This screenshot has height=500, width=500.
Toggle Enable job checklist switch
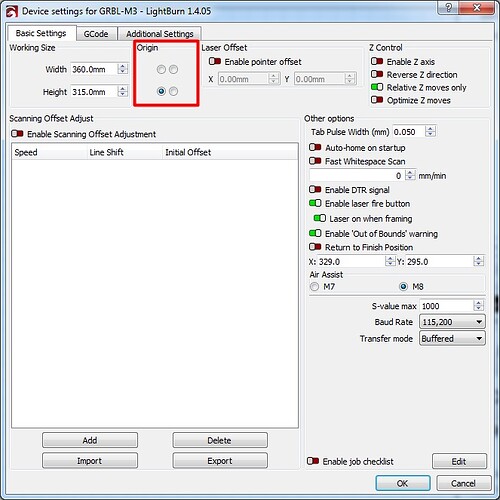click(313, 461)
